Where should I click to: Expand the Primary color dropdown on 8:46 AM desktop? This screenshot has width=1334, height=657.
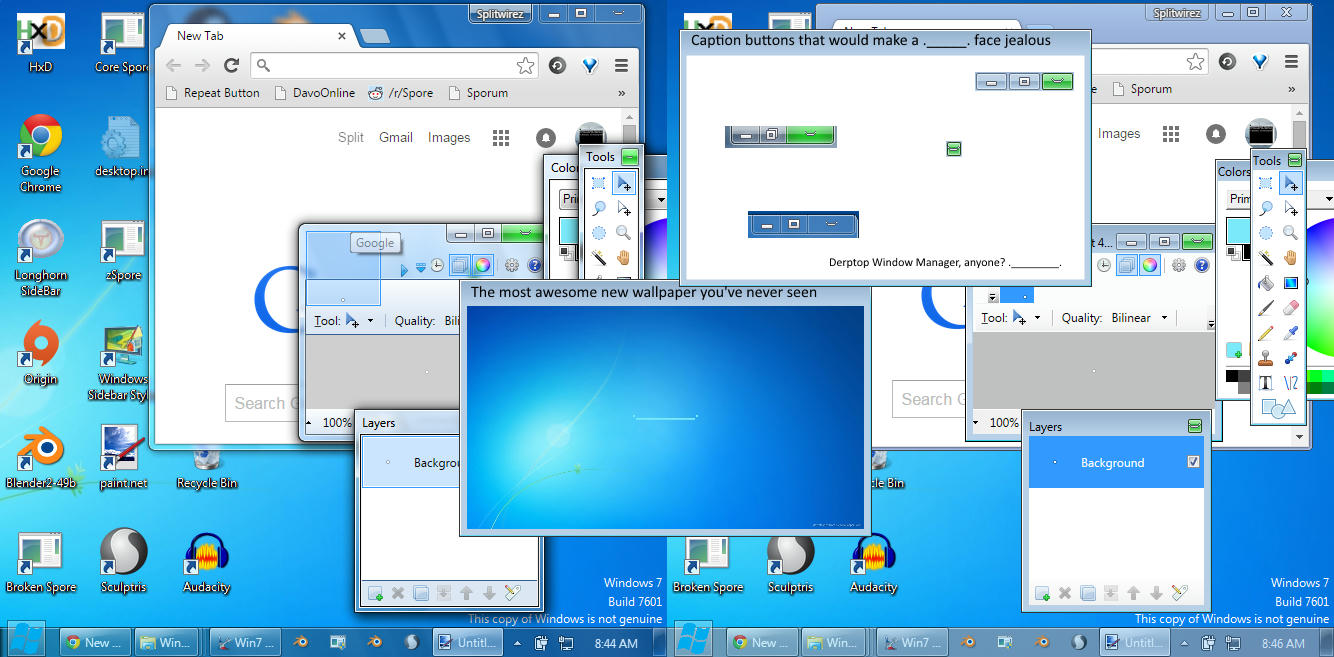tap(1328, 198)
